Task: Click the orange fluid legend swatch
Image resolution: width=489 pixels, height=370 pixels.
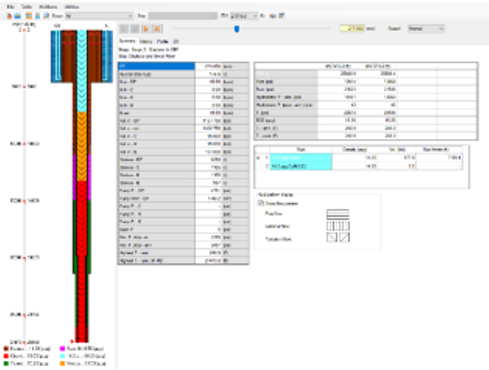Action: (x=62, y=363)
